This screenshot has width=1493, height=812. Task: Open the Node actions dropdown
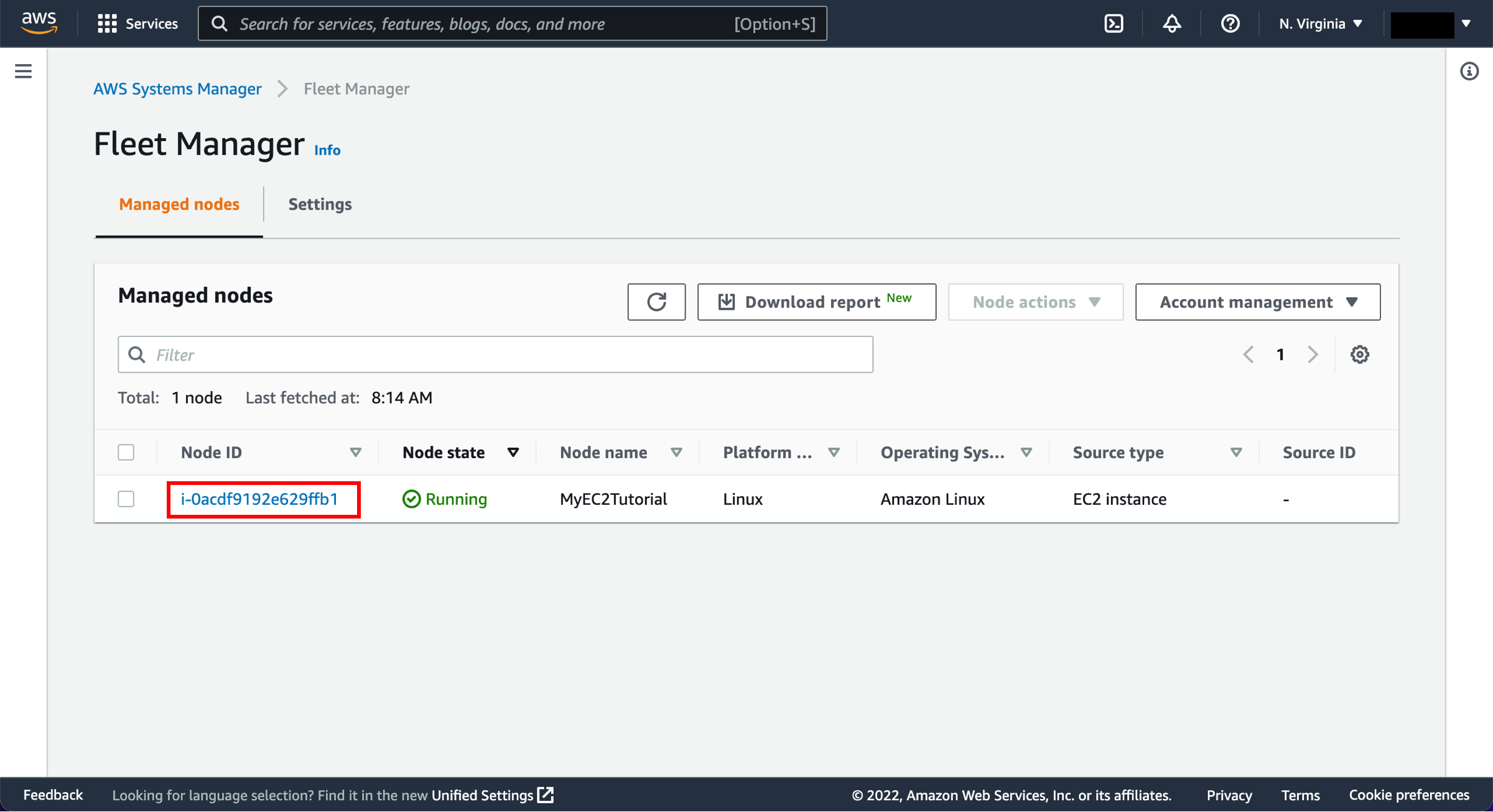click(1036, 302)
